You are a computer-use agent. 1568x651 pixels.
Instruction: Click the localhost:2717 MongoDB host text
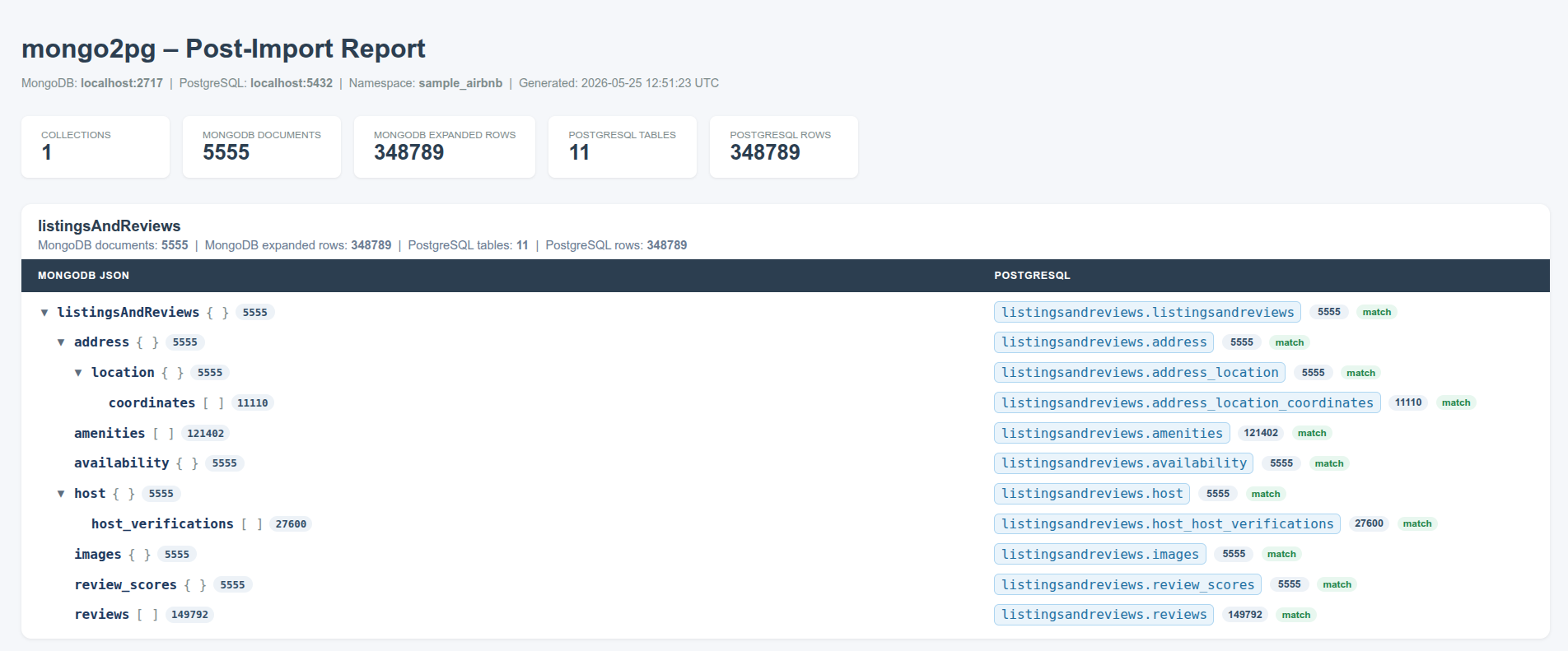coord(122,83)
